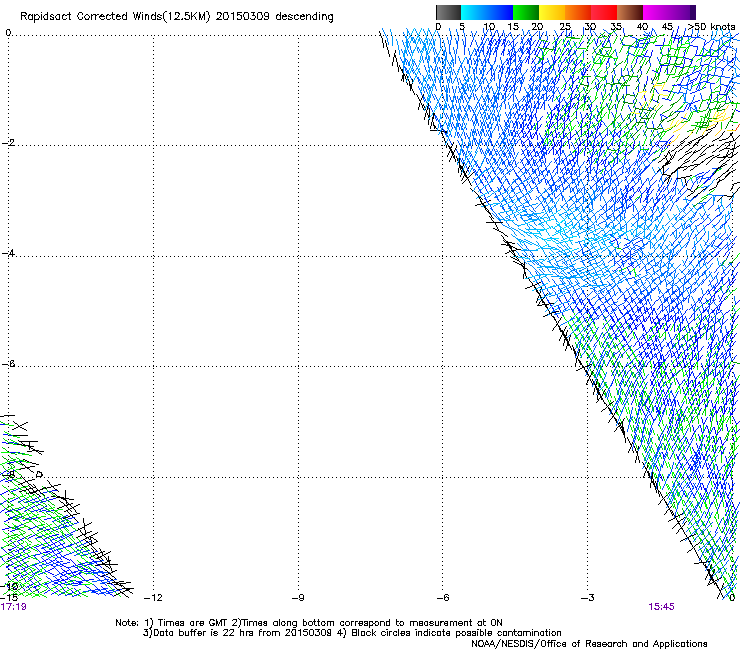Click the 'NOAA/NESDIS/Office of Research and Applications' credit
Image resolution: width=740 pixels, height=650 pixels.
tap(589, 644)
